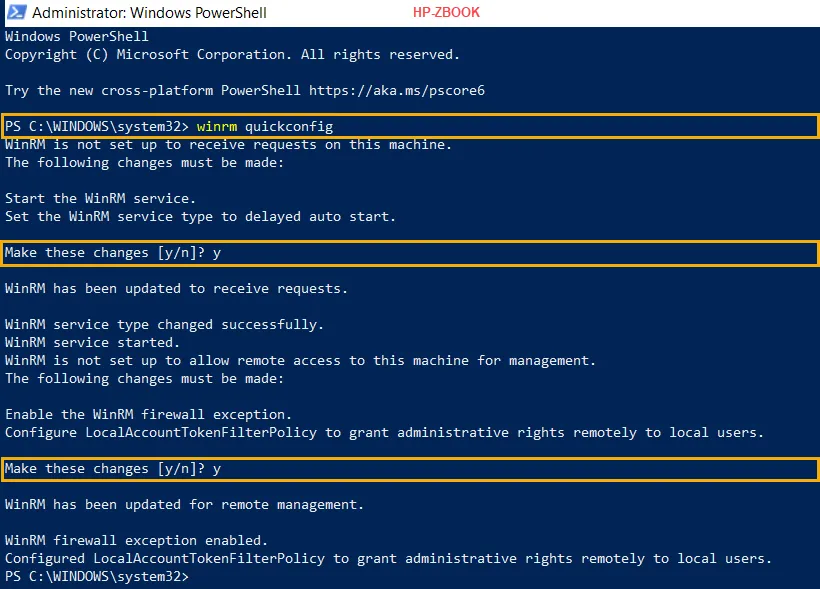Click "WinRM service type changed successfully" line
Image resolution: width=820 pixels, height=589 pixels.
coord(164,325)
